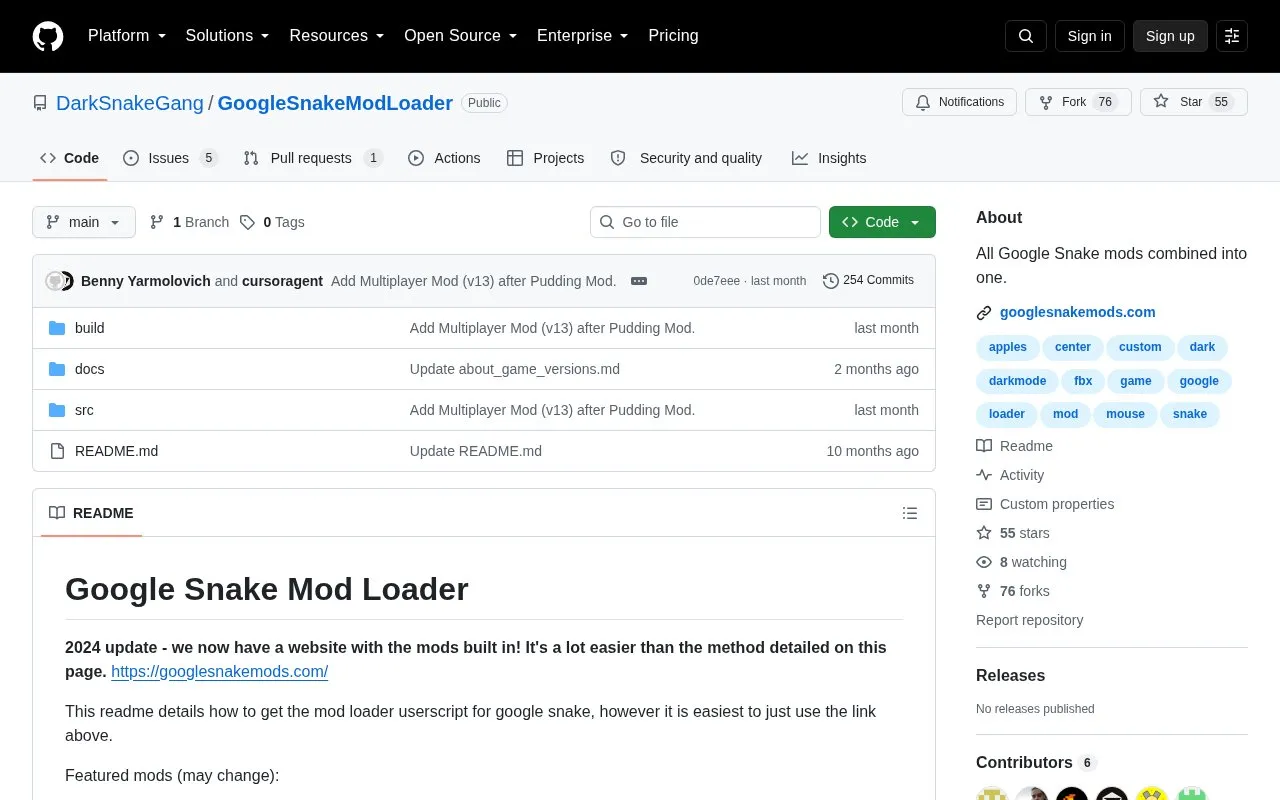View the 254 Commits history
Image resolution: width=1280 pixels, height=800 pixels.
(868, 280)
